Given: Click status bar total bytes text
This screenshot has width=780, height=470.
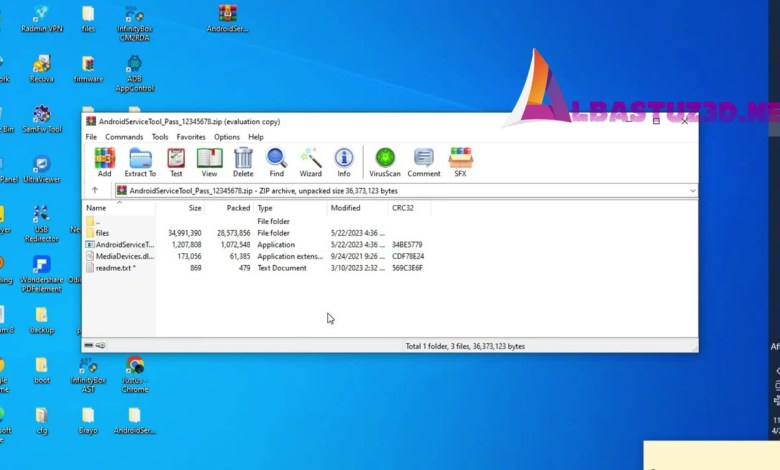Looking at the screenshot, I should [465, 346].
